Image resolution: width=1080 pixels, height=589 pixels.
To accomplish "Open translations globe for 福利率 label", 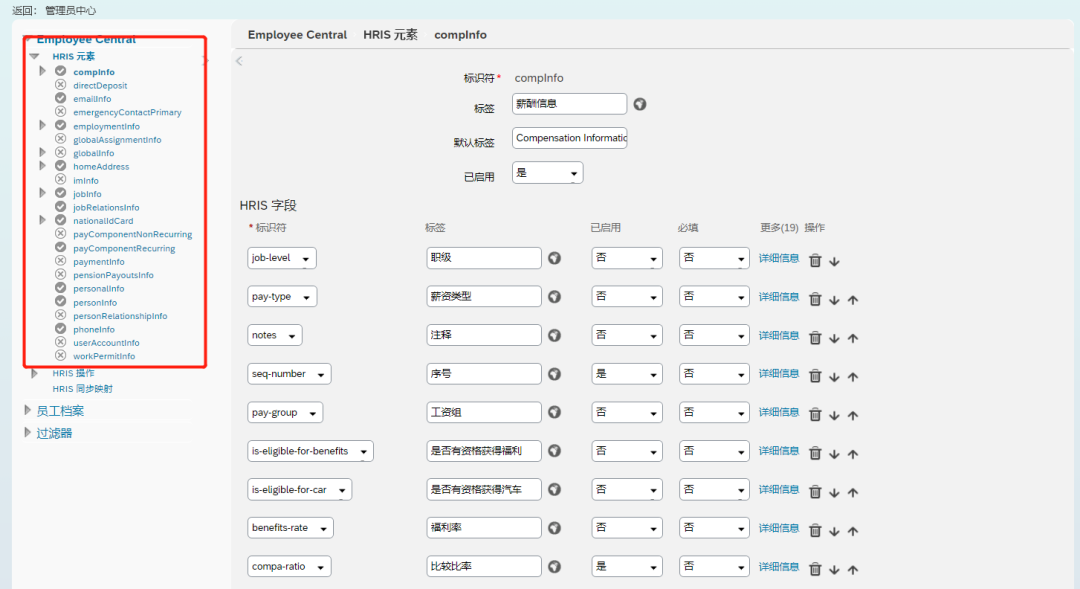I will pyautogui.click(x=554, y=528).
